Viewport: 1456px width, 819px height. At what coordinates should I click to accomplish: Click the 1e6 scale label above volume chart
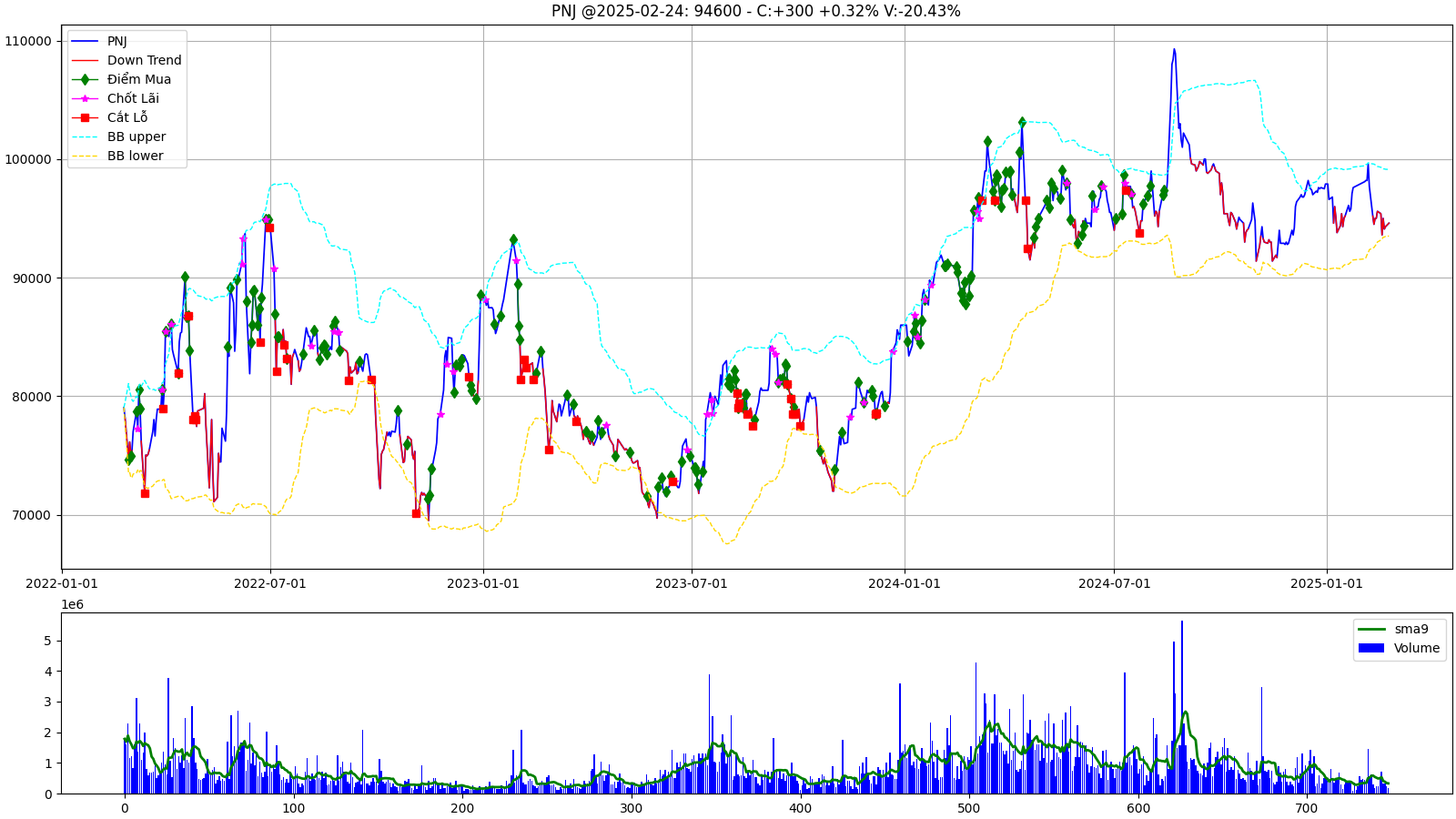[73, 604]
